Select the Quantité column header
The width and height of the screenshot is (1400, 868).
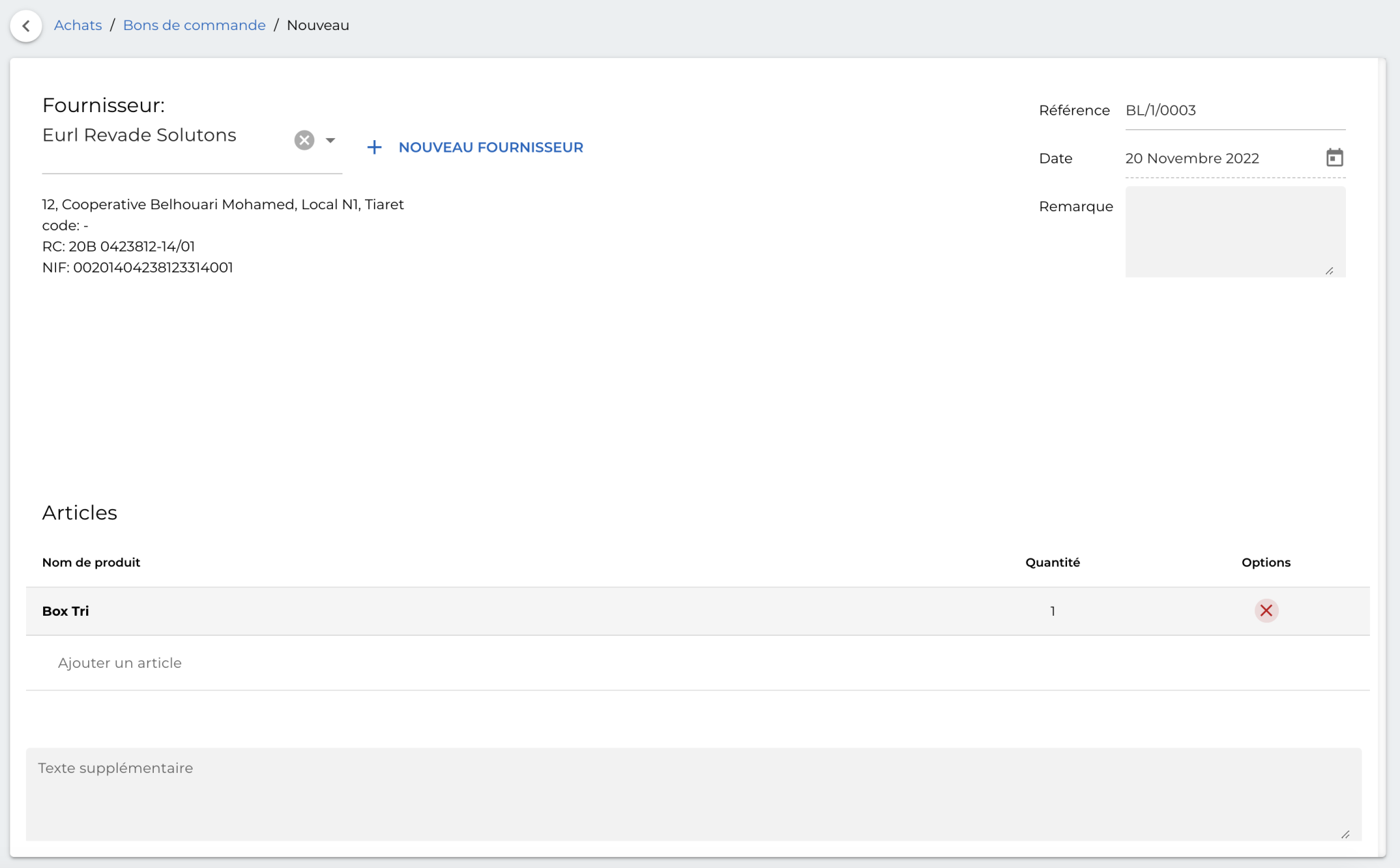[1053, 562]
